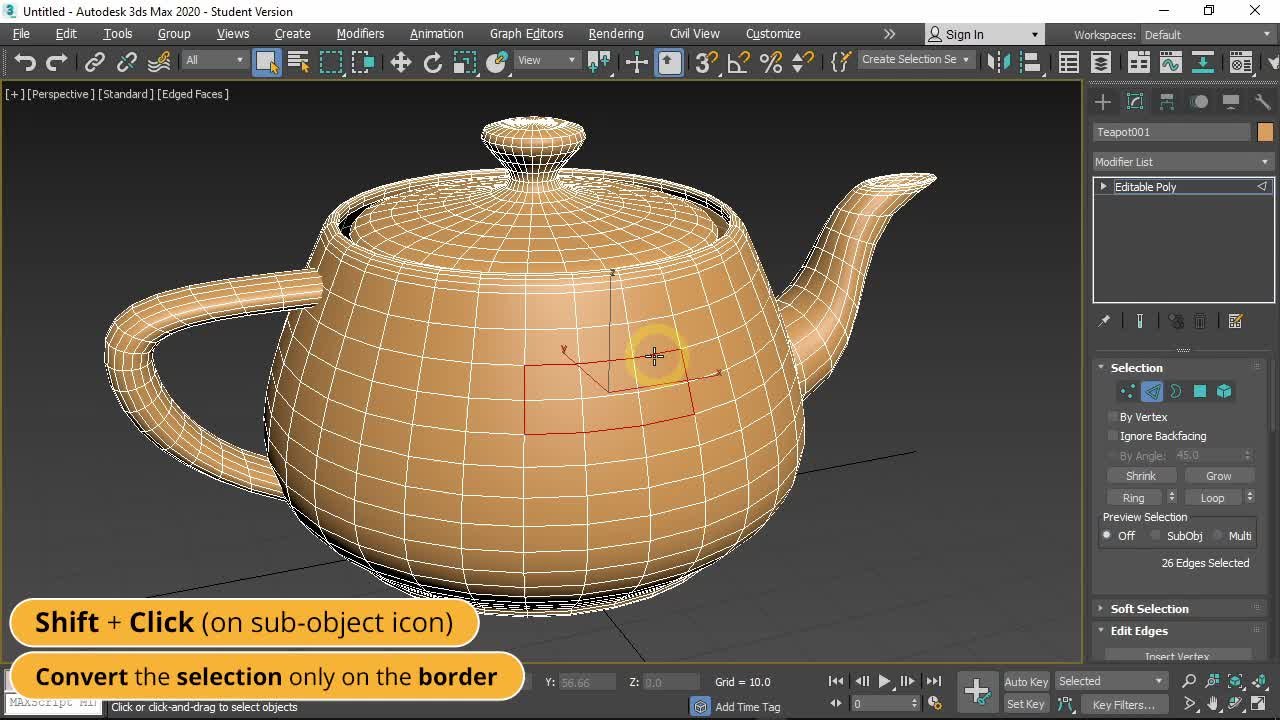Select SubObj preview selection radio button
This screenshot has height=720, width=1280.
point(1155,536)
